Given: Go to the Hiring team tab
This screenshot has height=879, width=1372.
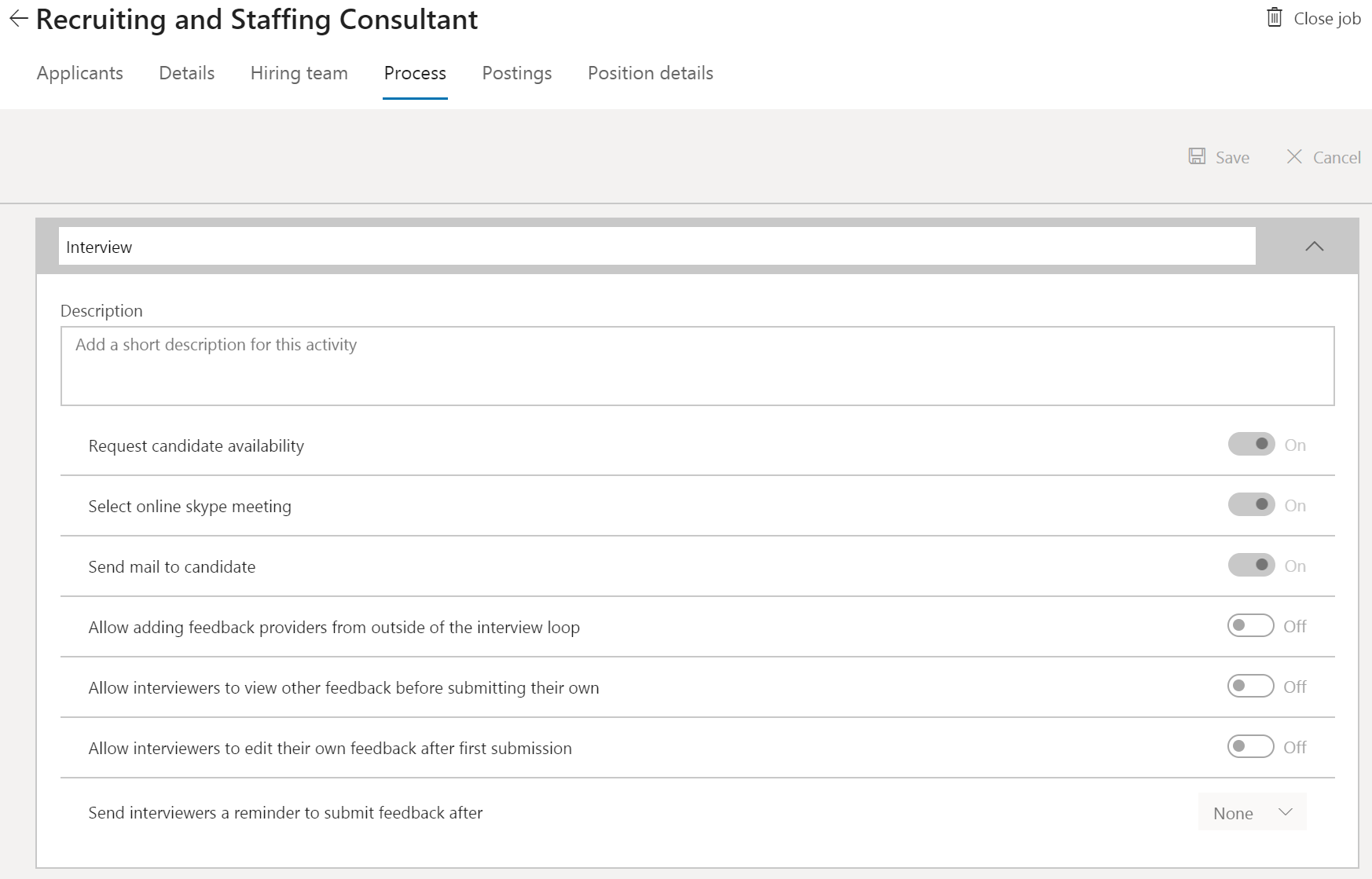Looking at the screenshot, I should point(299,73).
